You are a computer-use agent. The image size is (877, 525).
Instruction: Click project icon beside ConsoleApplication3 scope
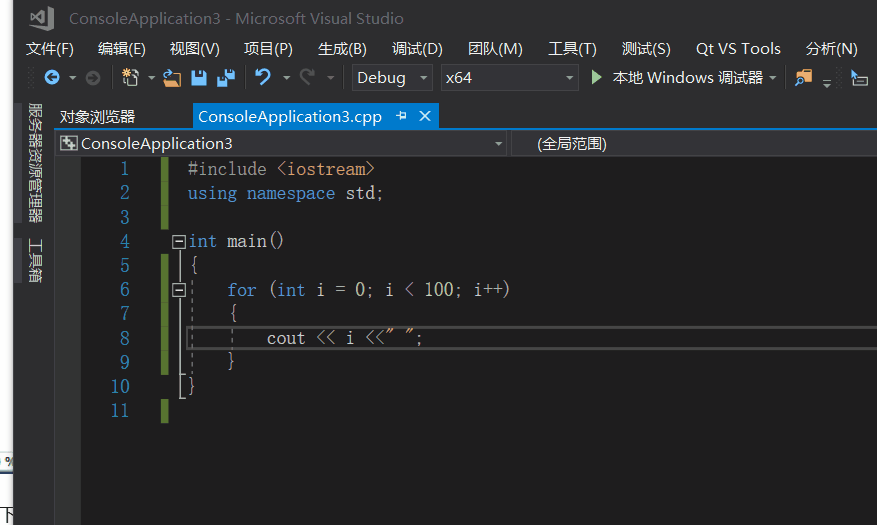(69, 143)
